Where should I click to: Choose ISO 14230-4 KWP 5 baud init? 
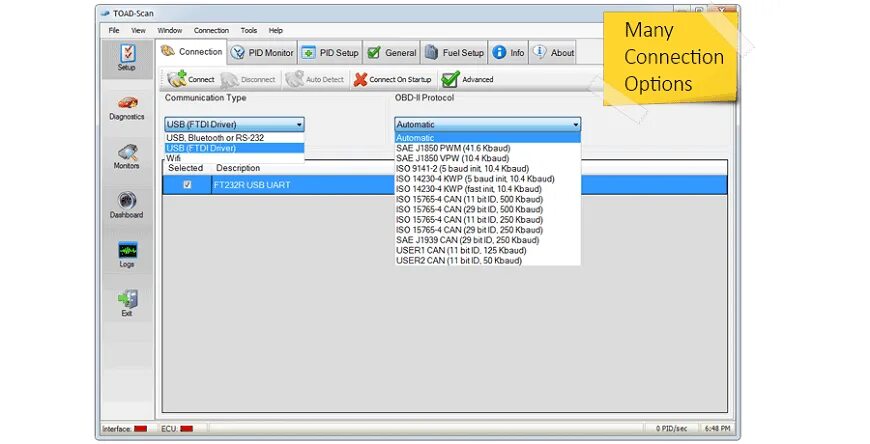(x=488, y=179)
